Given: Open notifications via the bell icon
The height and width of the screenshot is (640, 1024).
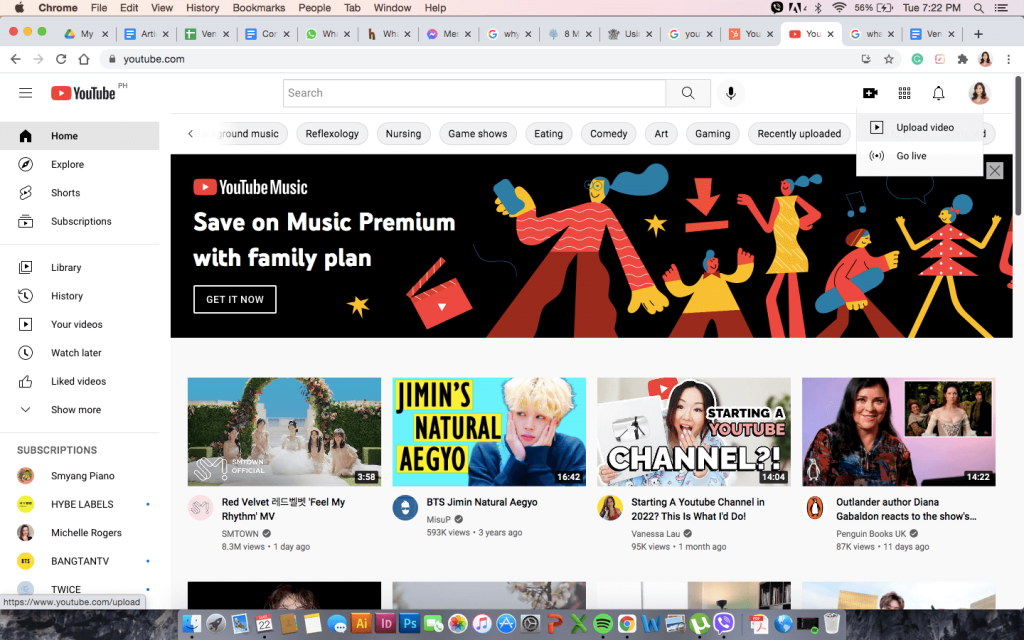Looking at the screenshot, I should 938,93.
